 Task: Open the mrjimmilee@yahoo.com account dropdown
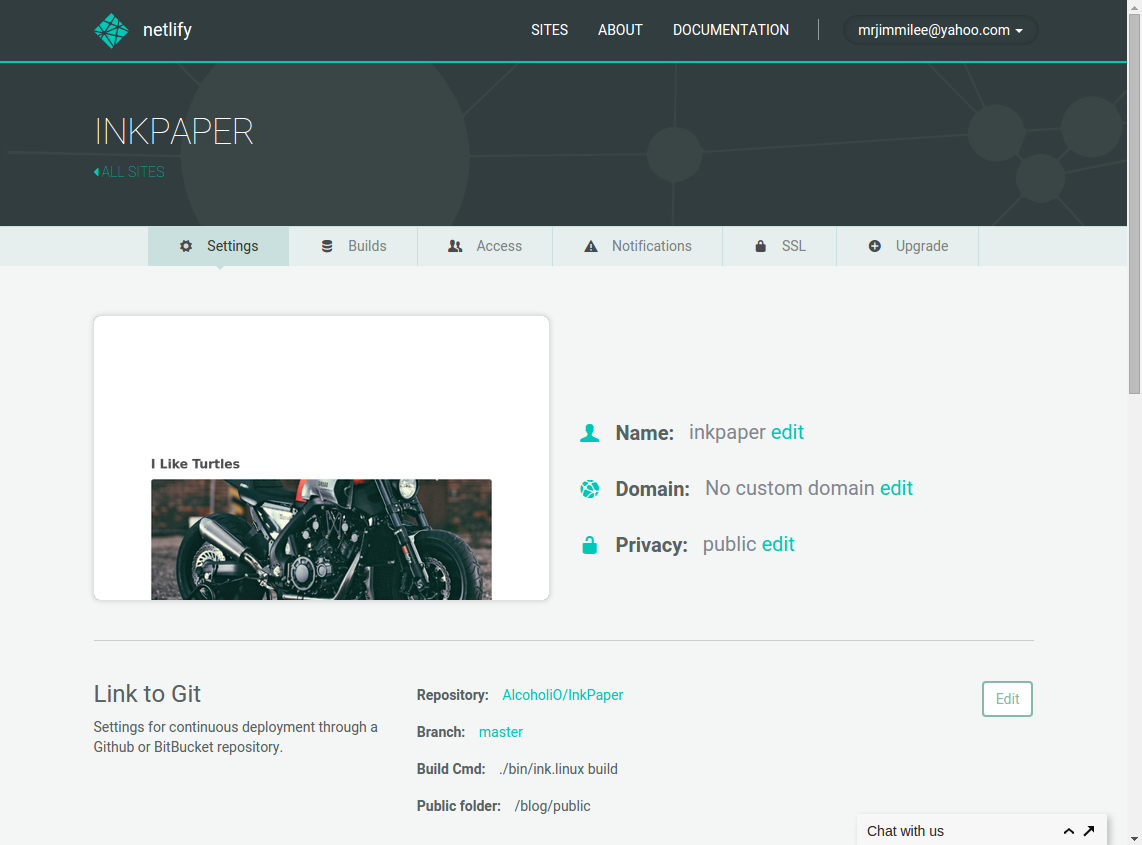(940, 30)
